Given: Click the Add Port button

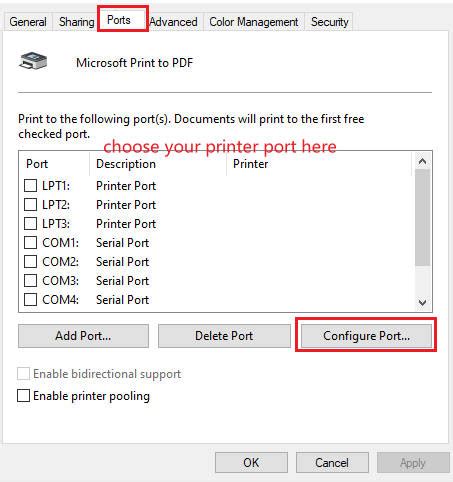Looking at the screenshot, I should click(83, 336).
